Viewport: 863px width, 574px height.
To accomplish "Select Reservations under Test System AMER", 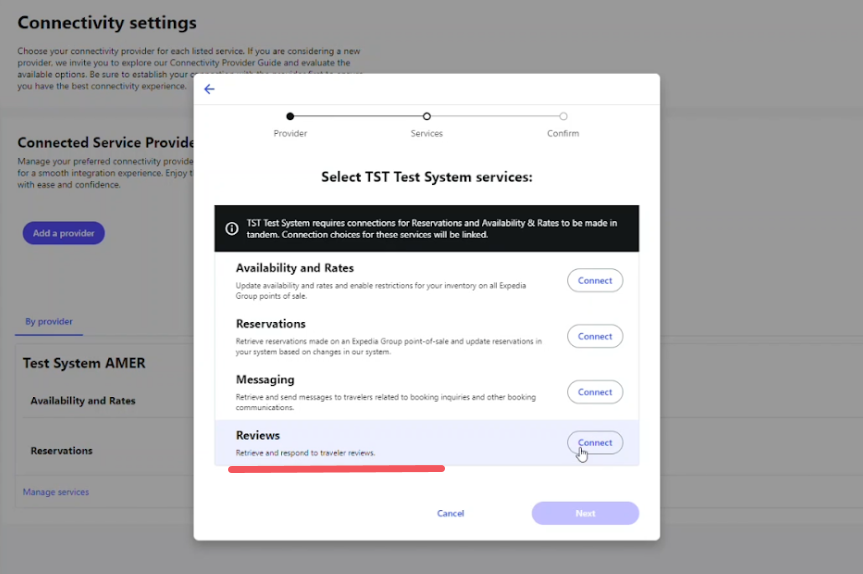I will (62, 451).
